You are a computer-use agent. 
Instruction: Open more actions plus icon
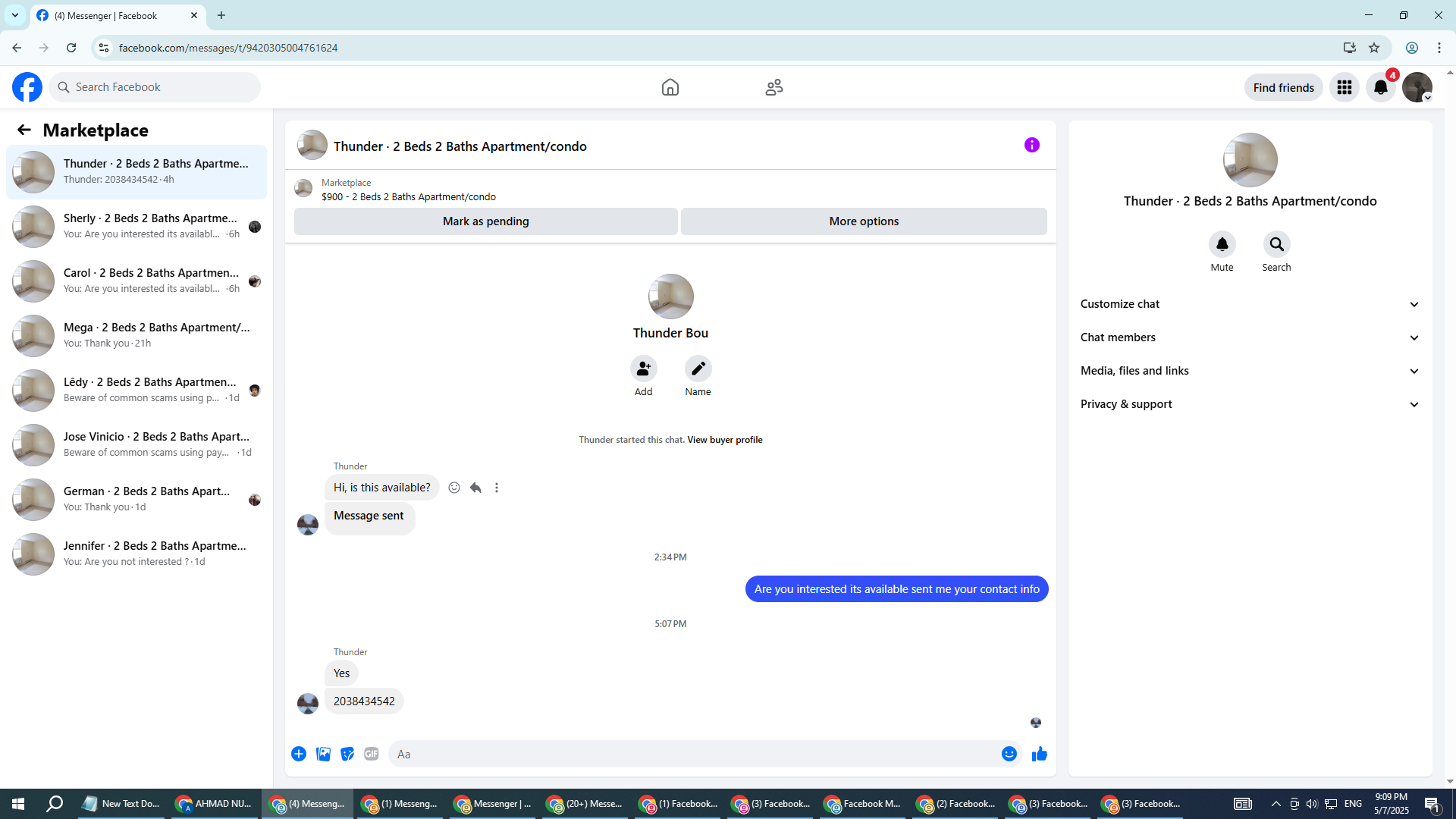pos(299,754)
